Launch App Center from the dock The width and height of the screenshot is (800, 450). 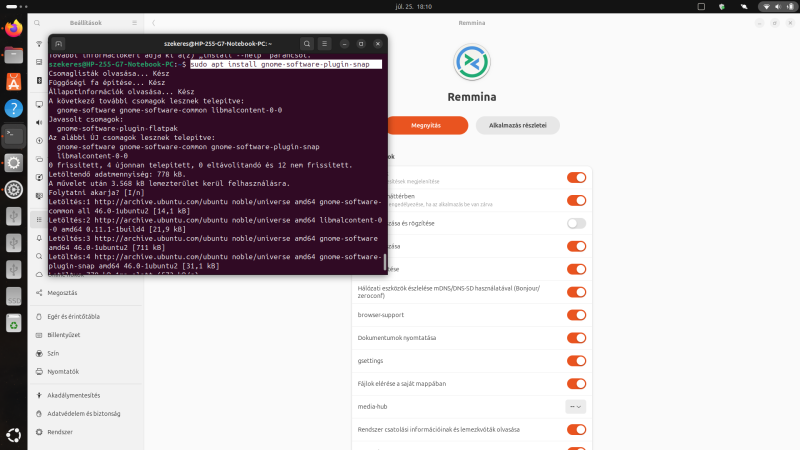pyautogui.click(x=14, y=82)
